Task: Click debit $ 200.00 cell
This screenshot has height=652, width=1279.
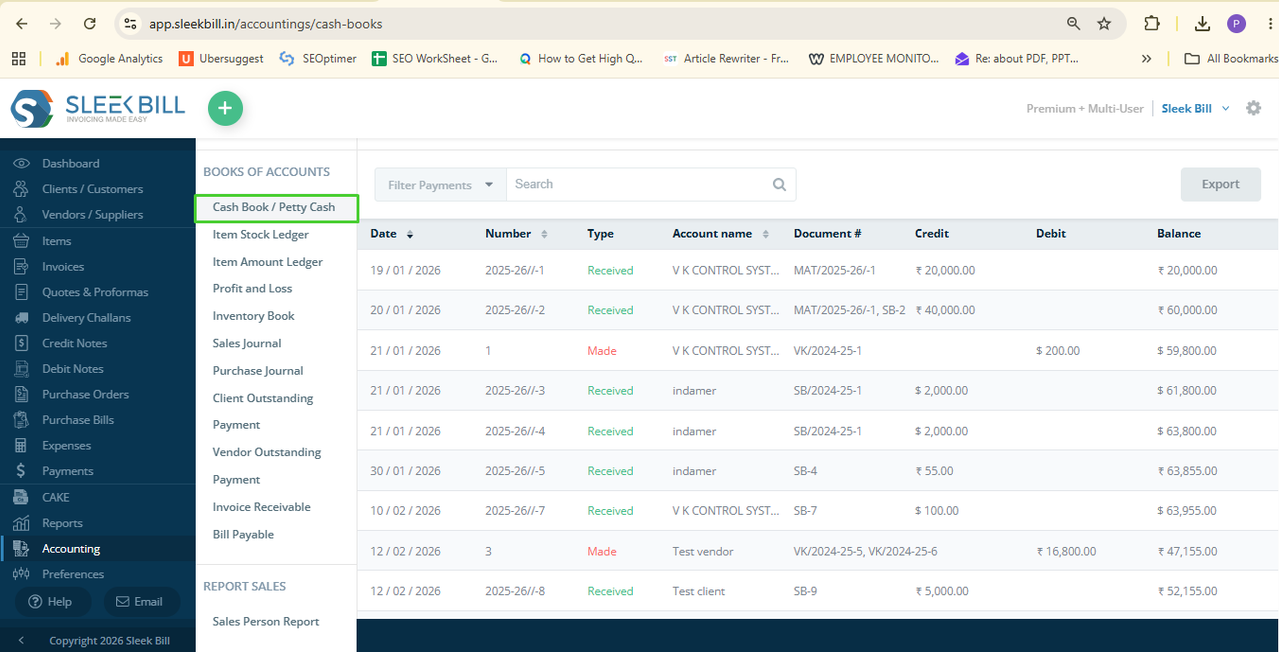Action: (x=1058, y=351)
